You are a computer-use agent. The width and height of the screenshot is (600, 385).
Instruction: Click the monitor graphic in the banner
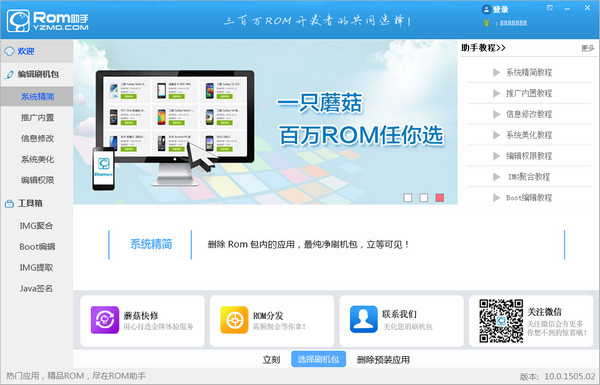175,128
